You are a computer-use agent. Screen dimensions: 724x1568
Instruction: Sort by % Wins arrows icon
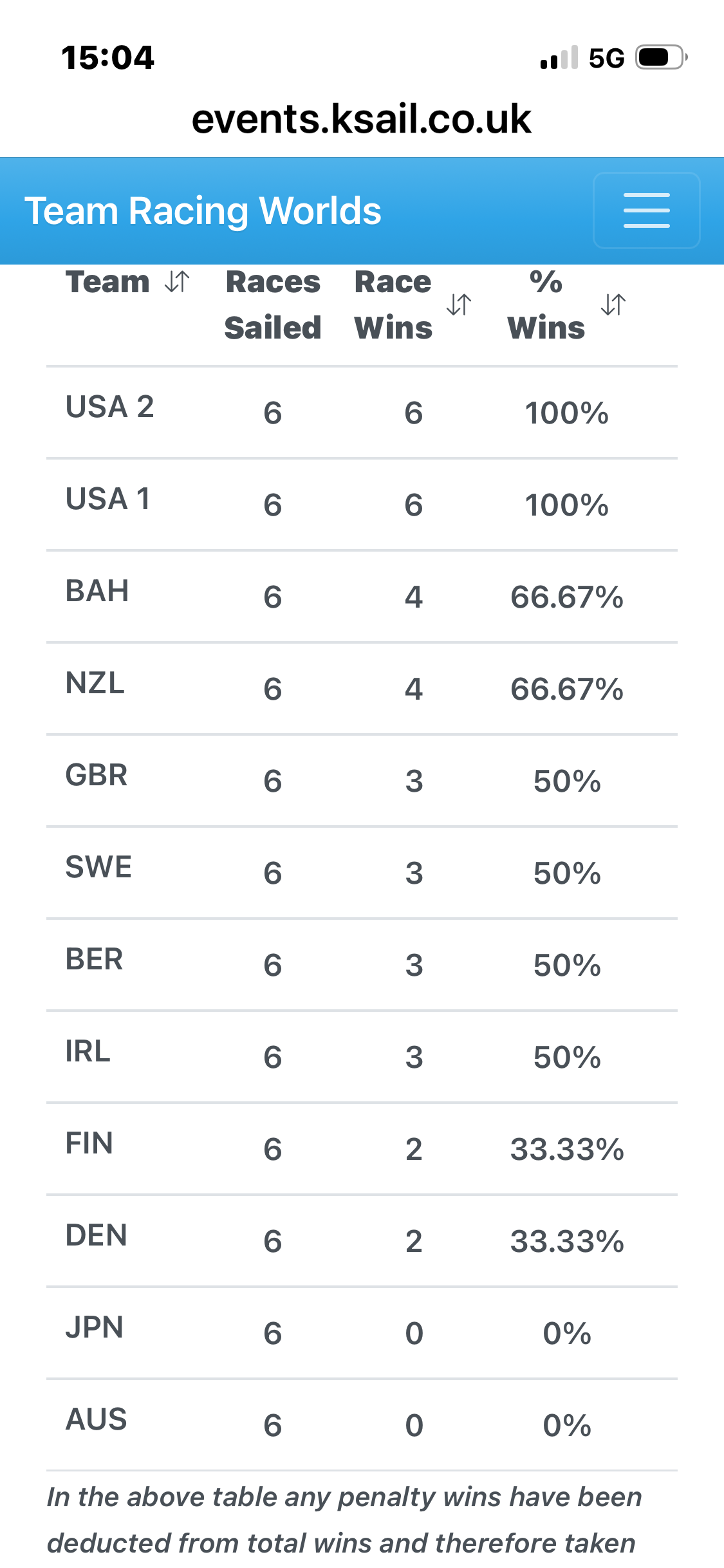pos(613,304)
